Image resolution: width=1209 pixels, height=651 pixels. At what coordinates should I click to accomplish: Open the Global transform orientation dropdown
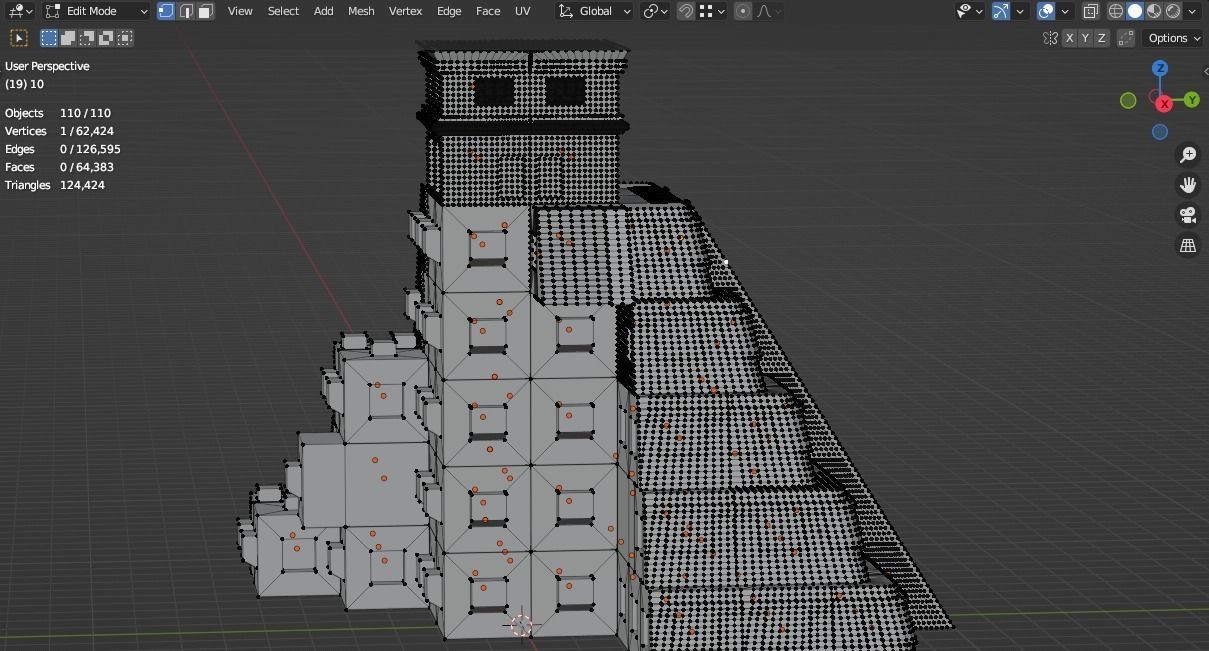point(595,11)
